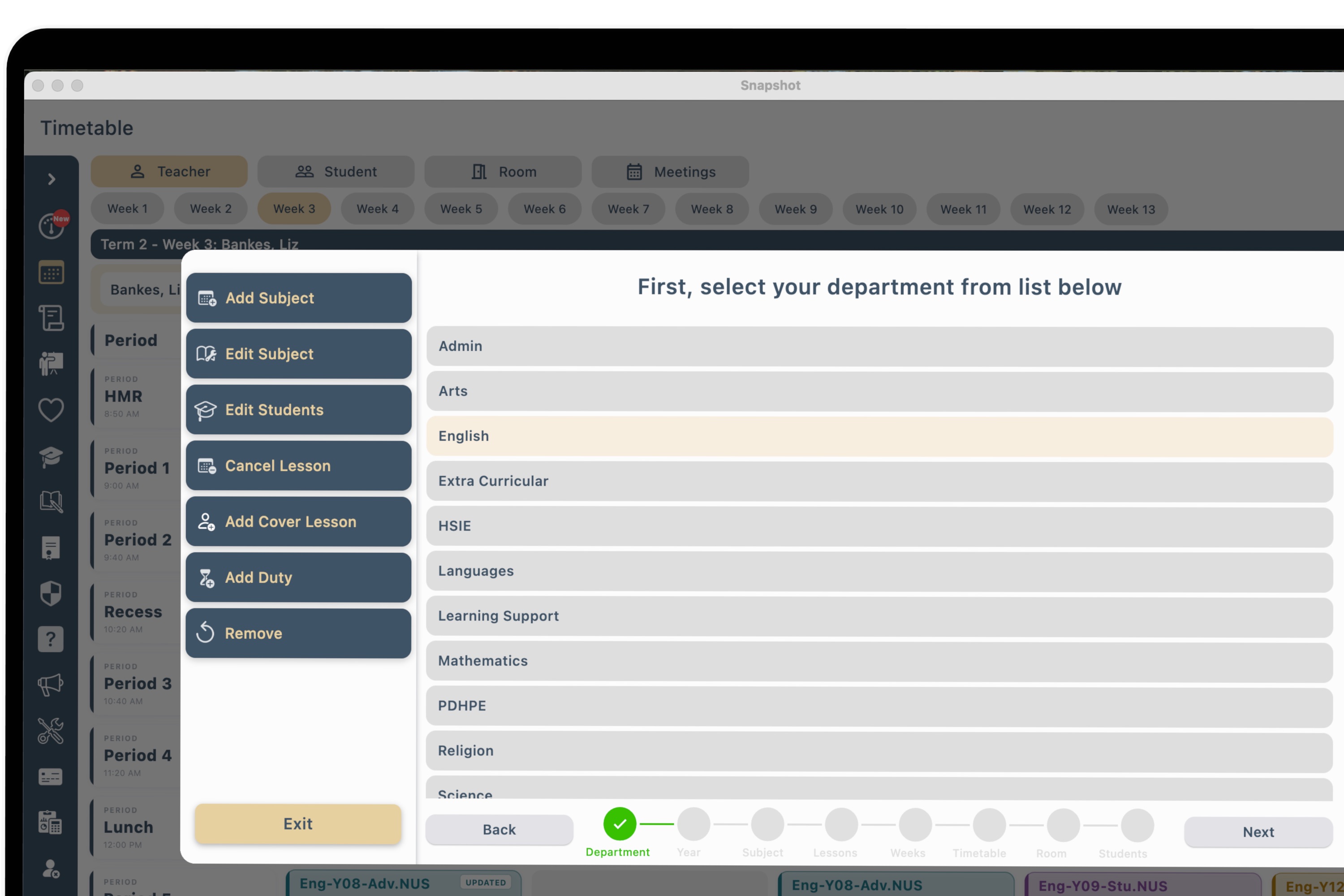Select Week 2

[x=211, y=209]
